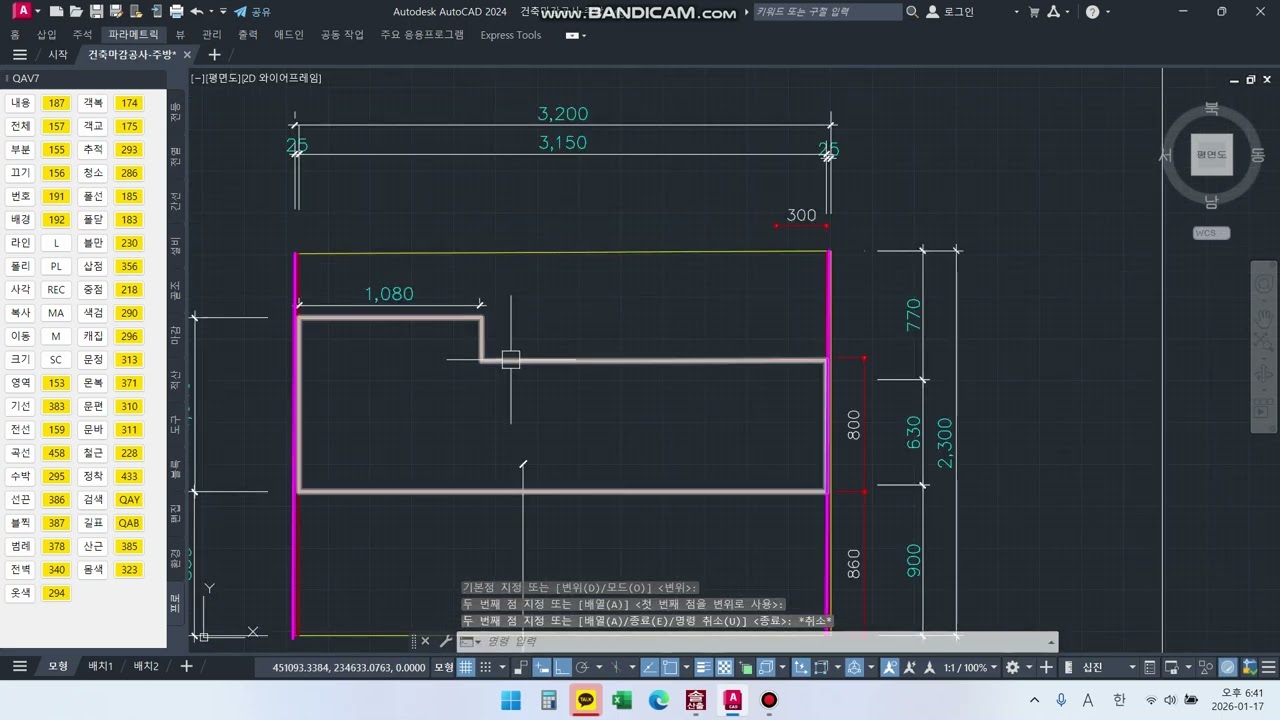Open the 파라메트릭 ribbon tab
This screenshot has width=1280, height=720.
[x=133, y=35]
